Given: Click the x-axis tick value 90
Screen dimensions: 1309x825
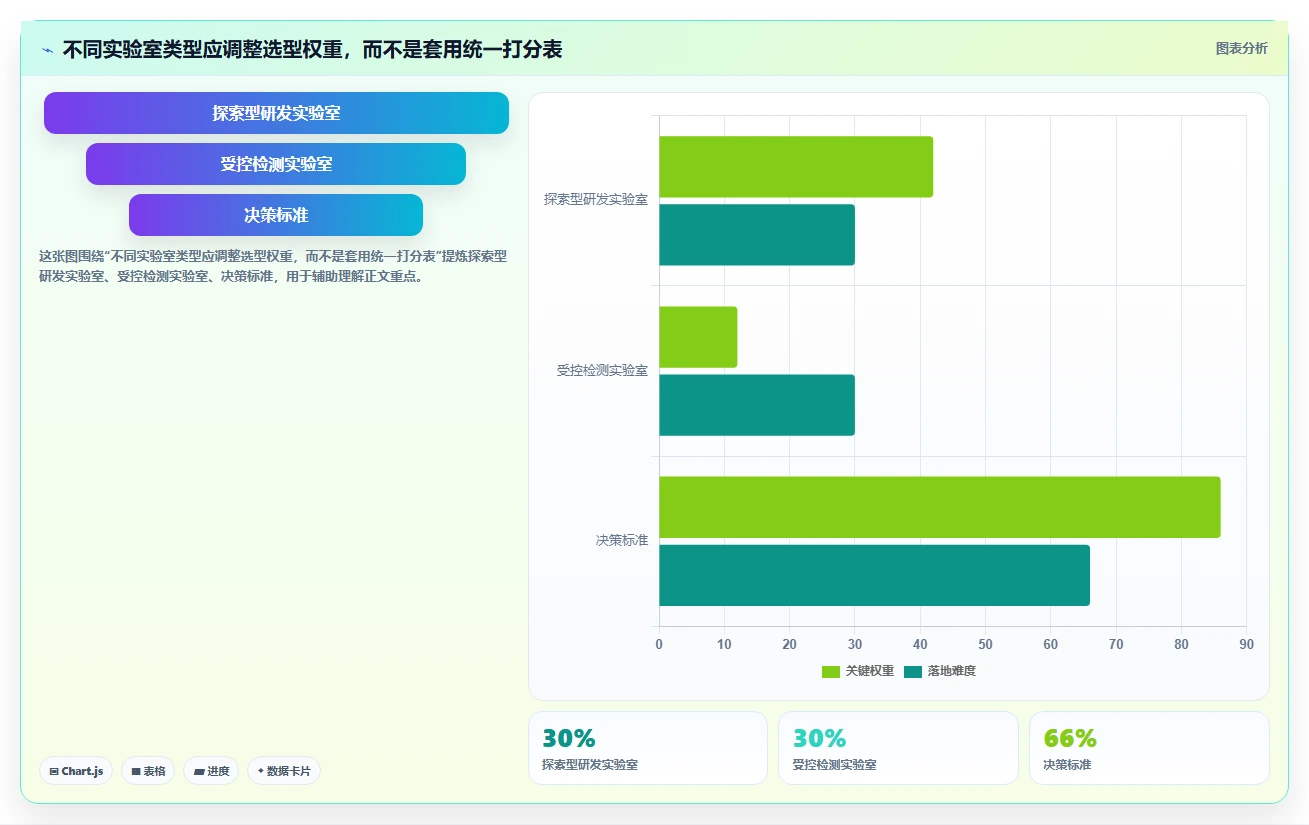Looking at the screenshot, I should pos(1246,644).
